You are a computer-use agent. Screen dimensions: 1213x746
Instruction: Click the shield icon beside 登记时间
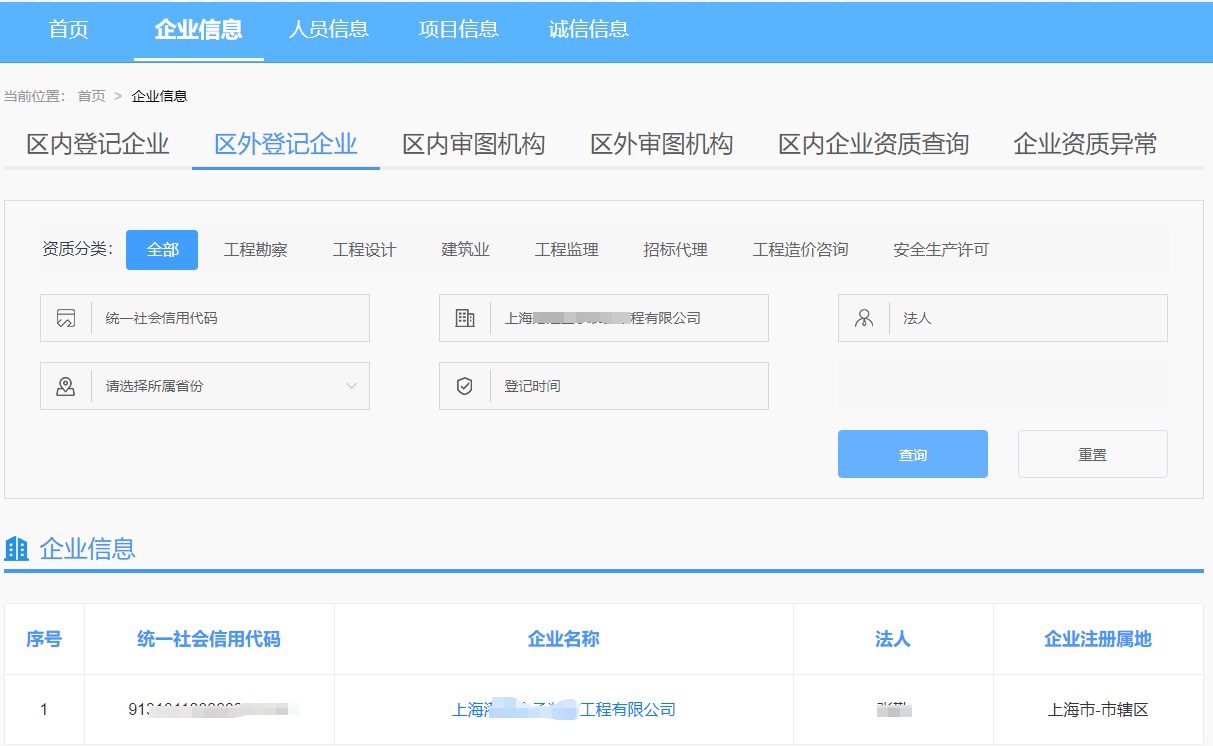coord(465,386)
